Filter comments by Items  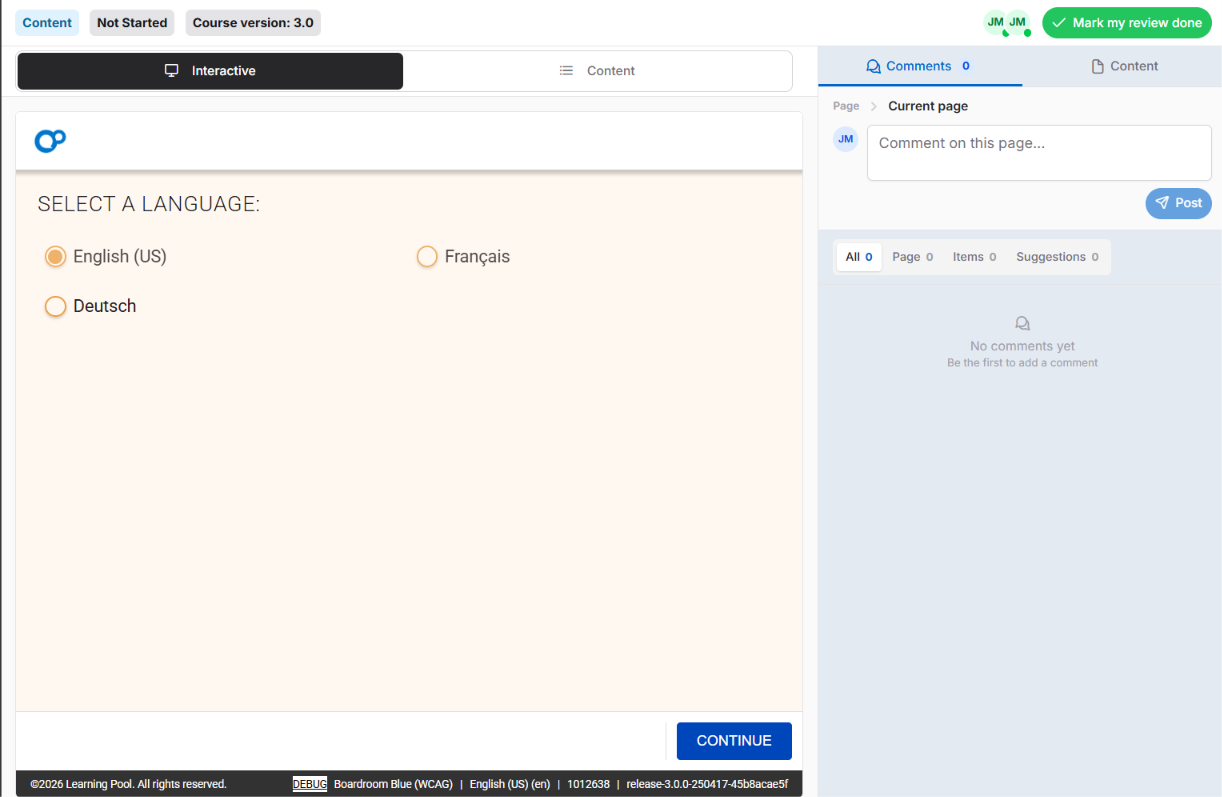(x=974, y=257)
